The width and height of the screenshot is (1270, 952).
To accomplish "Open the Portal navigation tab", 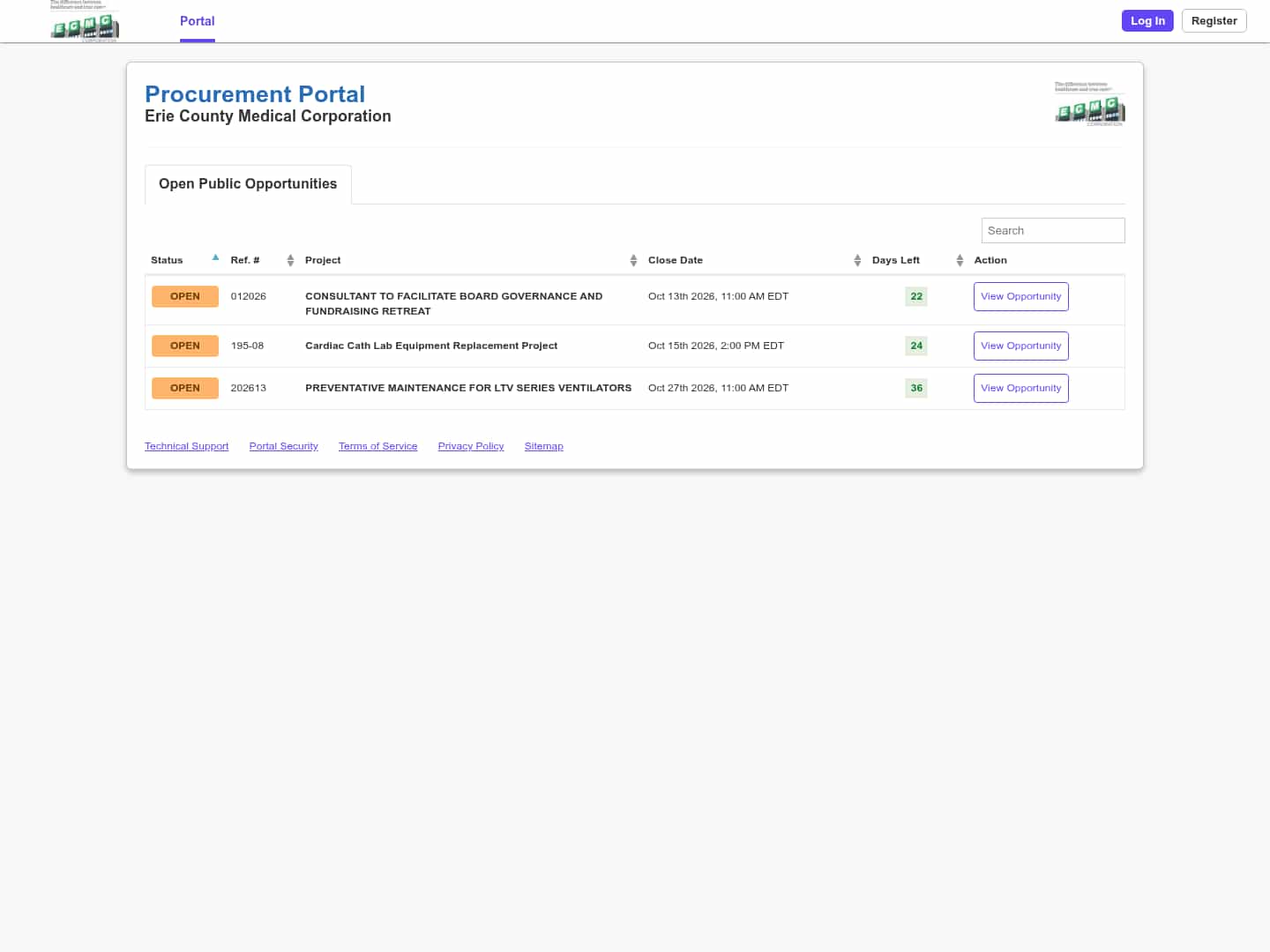I will (198, 21).
